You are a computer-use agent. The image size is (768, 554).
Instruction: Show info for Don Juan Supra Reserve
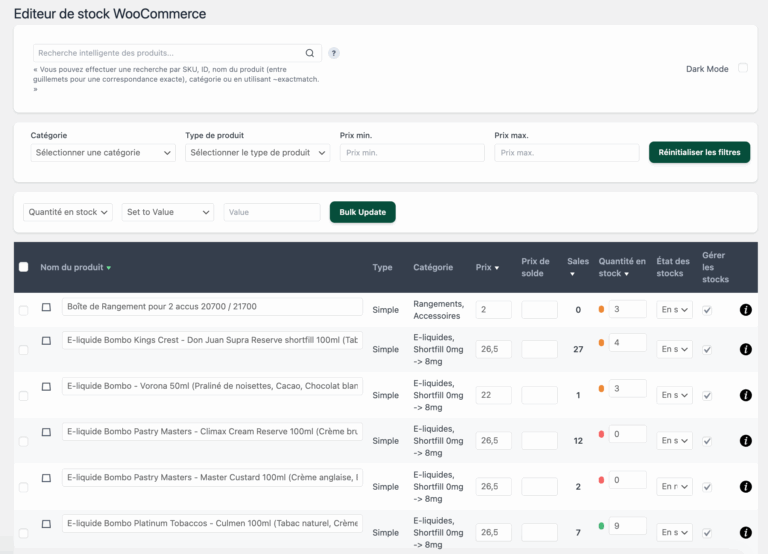pyautogui.click(x=745, y=349)
